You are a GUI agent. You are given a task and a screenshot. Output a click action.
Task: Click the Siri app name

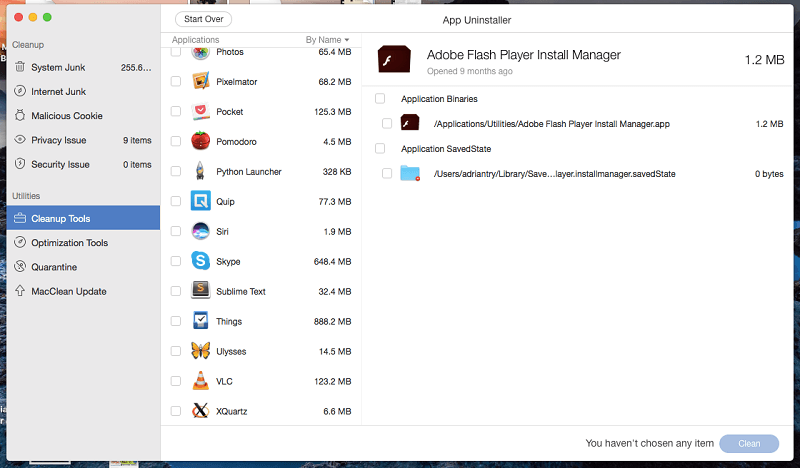coord(222,231)
